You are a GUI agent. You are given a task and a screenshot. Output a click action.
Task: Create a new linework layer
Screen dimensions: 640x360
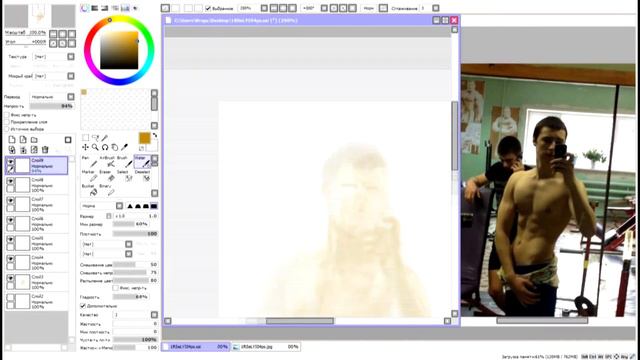click(x=23, y=140)
